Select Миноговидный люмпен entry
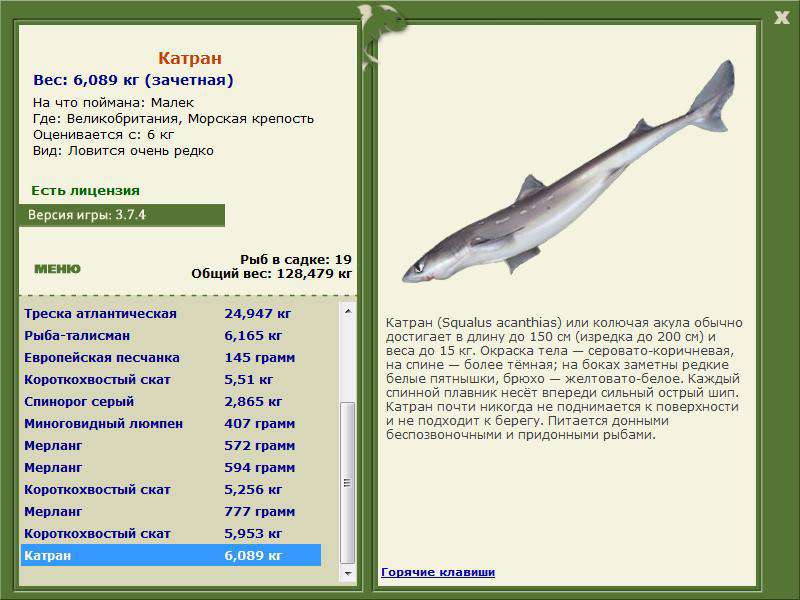The width and height of the screenshot is (800, 600). [x=171, y=423]
